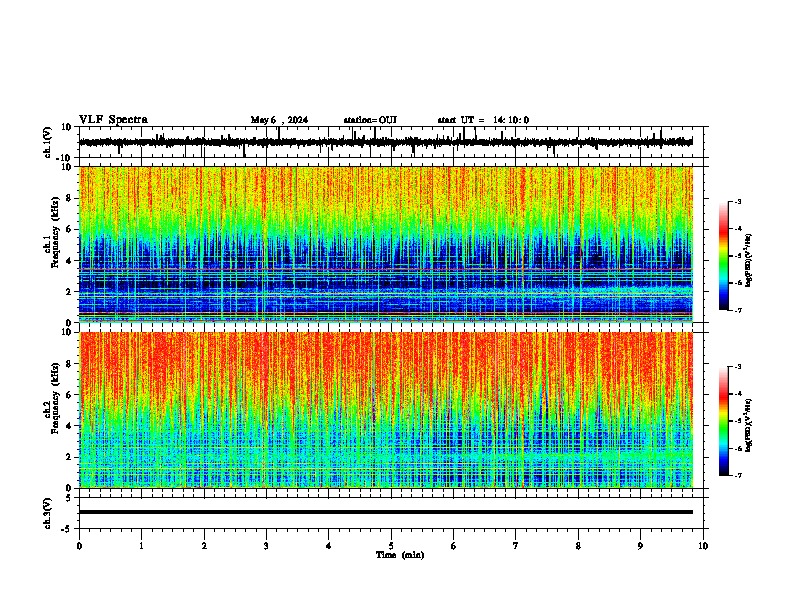Click the 4 kHz tick of ch.2 spectrogram
The width and height of the screenshot is (792, 612).
pos(69,426)
